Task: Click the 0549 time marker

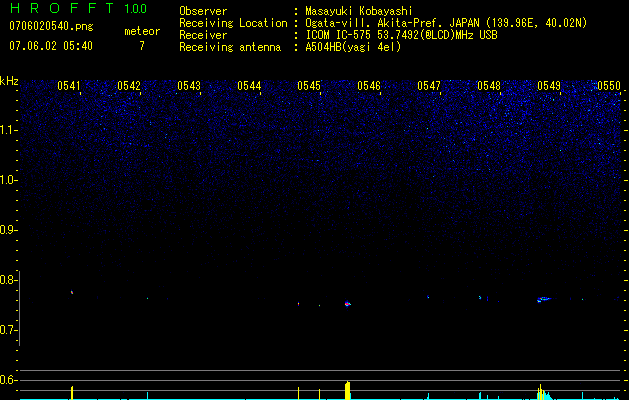Action: pos(549,86)
